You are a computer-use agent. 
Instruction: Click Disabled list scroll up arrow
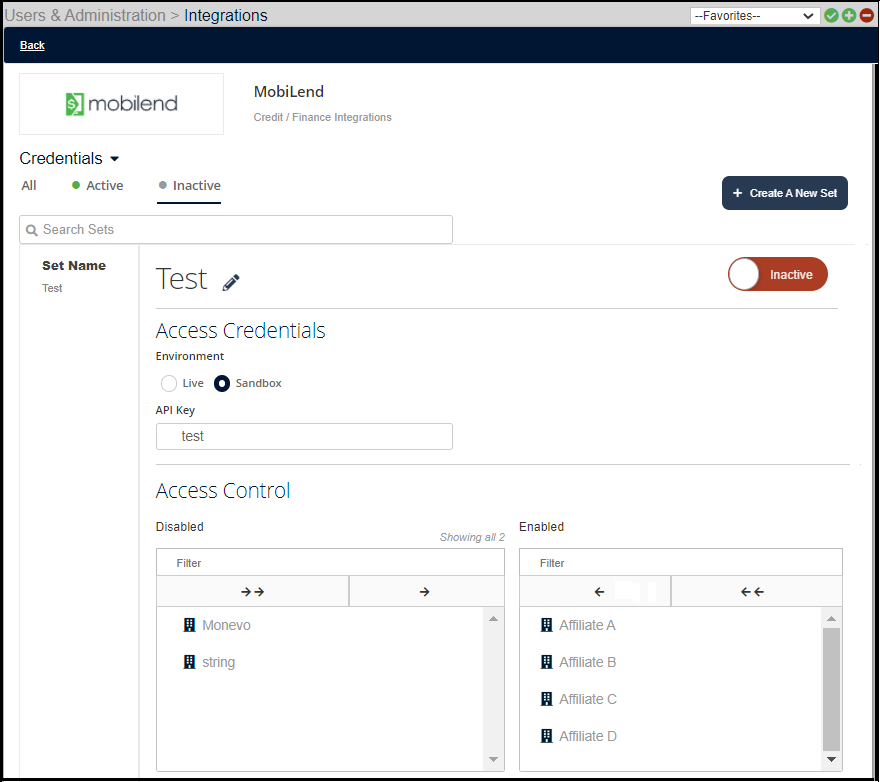tap(493, 619)
